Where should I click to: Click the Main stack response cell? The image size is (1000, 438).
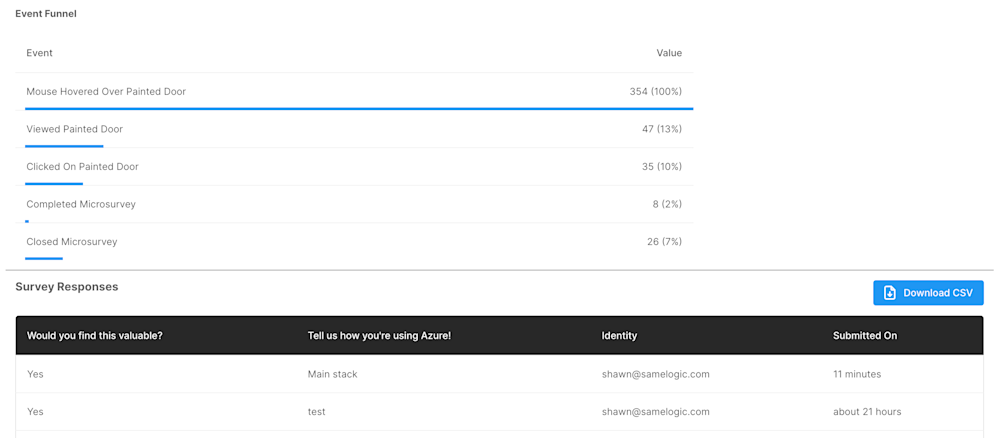tap(332, 374)
